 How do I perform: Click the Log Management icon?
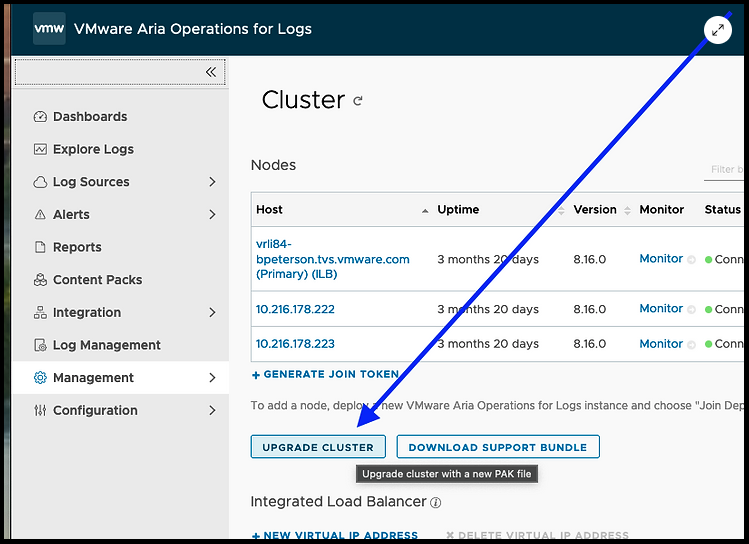click(x=40, y=345)
